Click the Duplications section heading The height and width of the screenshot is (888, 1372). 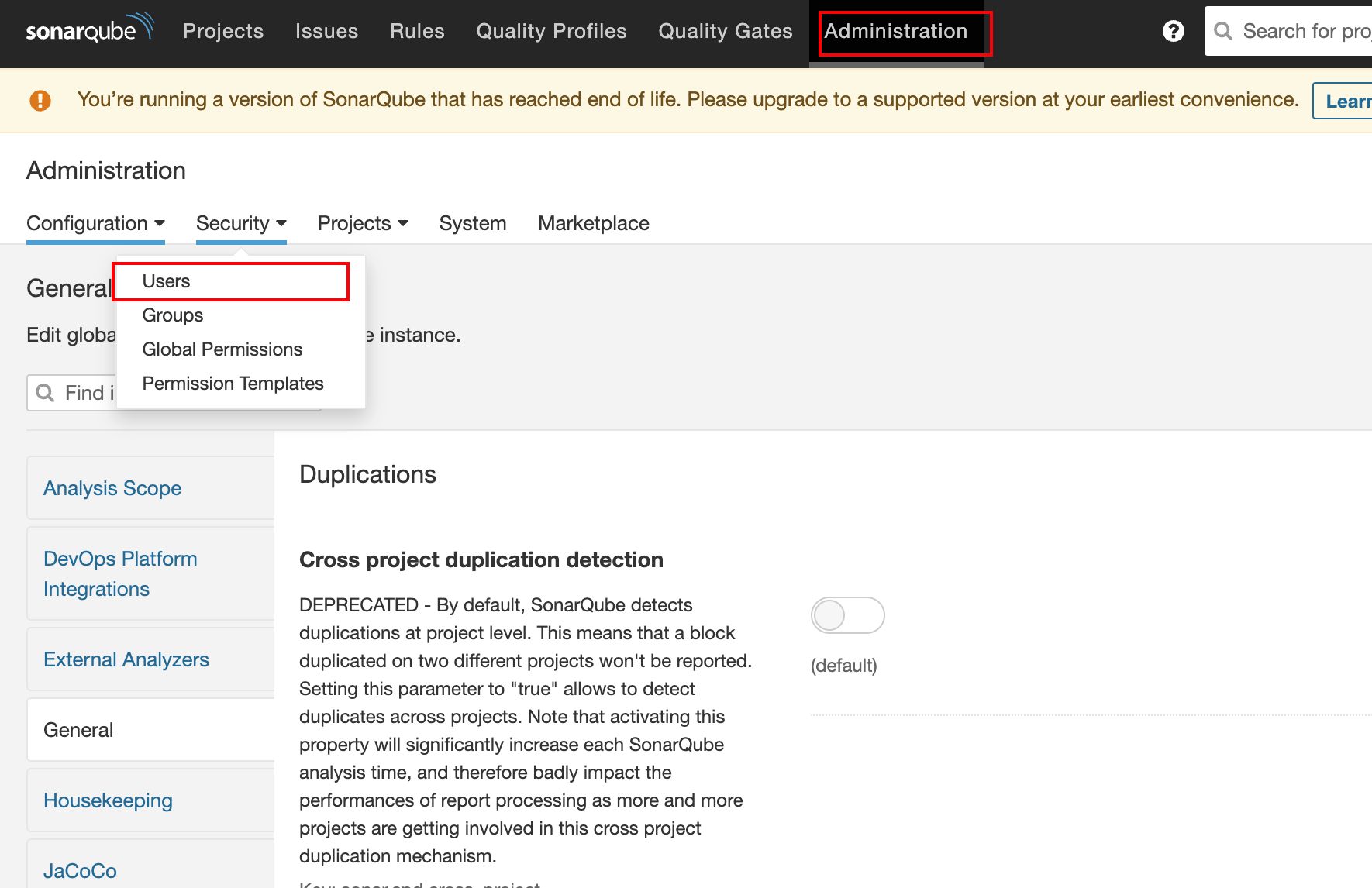[367, 474]
